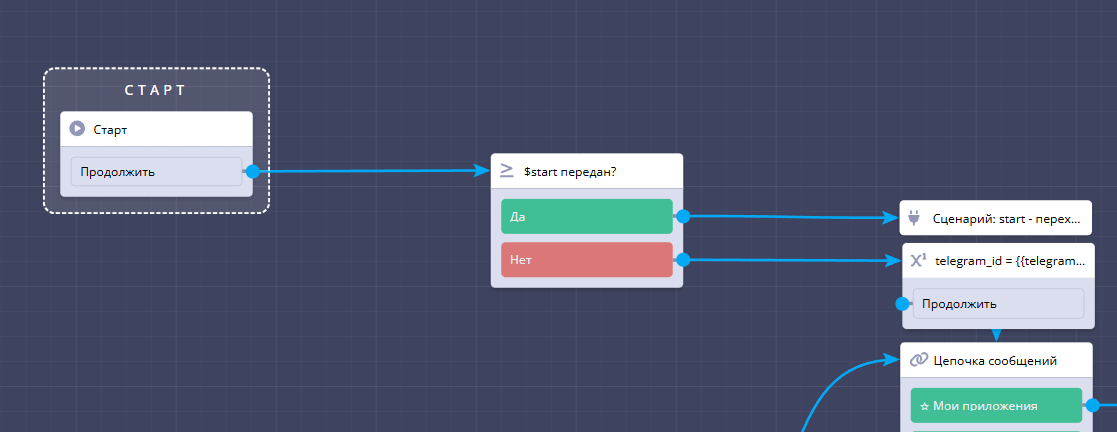The image size is (1117, 432).
Task: Click the output connector dot of Нет
Action: pyautogui.click(x=683, y=260)
